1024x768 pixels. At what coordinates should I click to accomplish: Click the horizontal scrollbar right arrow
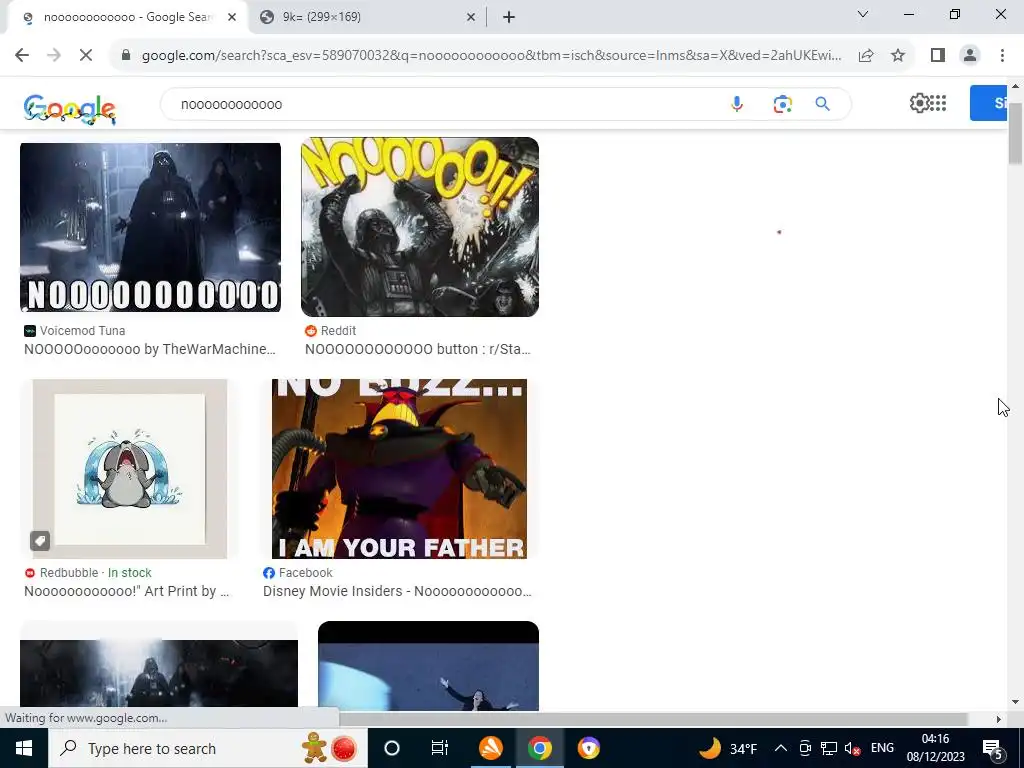point(998,719)
